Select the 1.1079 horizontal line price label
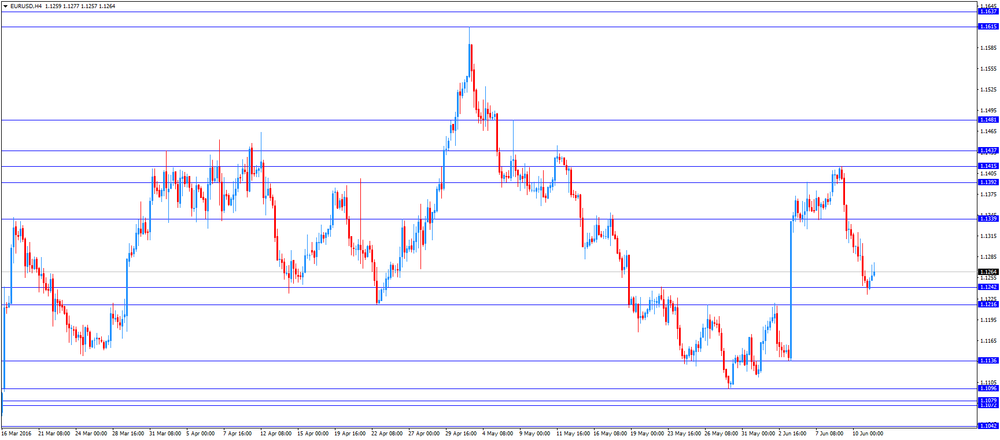The width and height of the screenshot is (1000, 440). [x=988, y=400]
